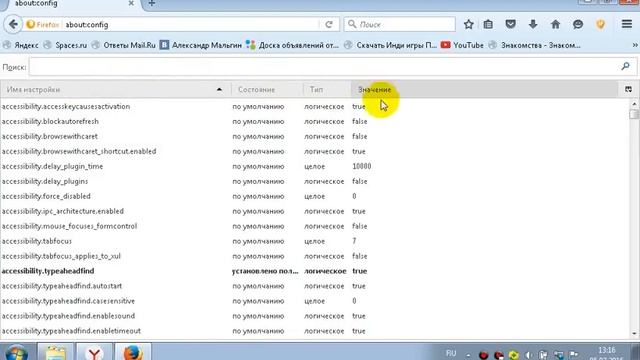Open the Firefox hamburger menu

627,24
